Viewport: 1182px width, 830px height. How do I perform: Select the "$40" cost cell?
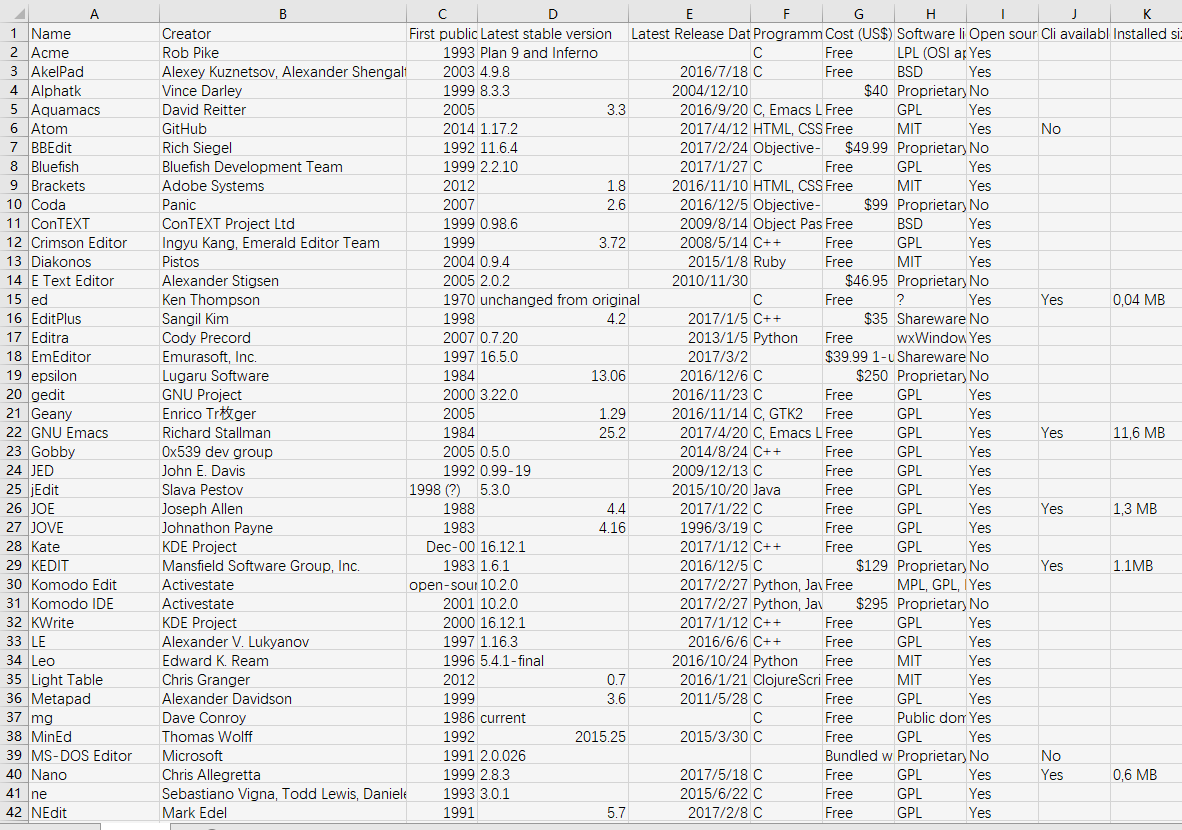[x=859, y=90]
